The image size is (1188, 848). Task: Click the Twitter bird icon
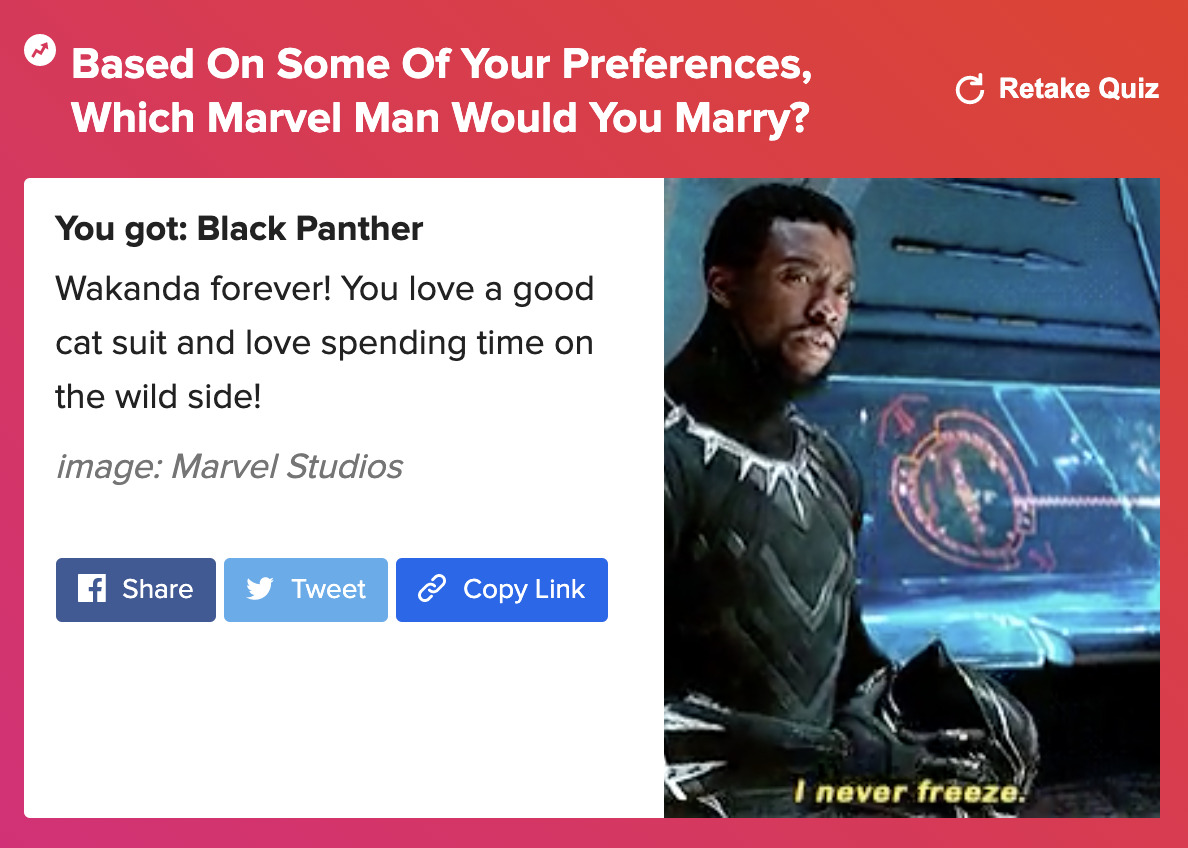click(x=260, y=589)
